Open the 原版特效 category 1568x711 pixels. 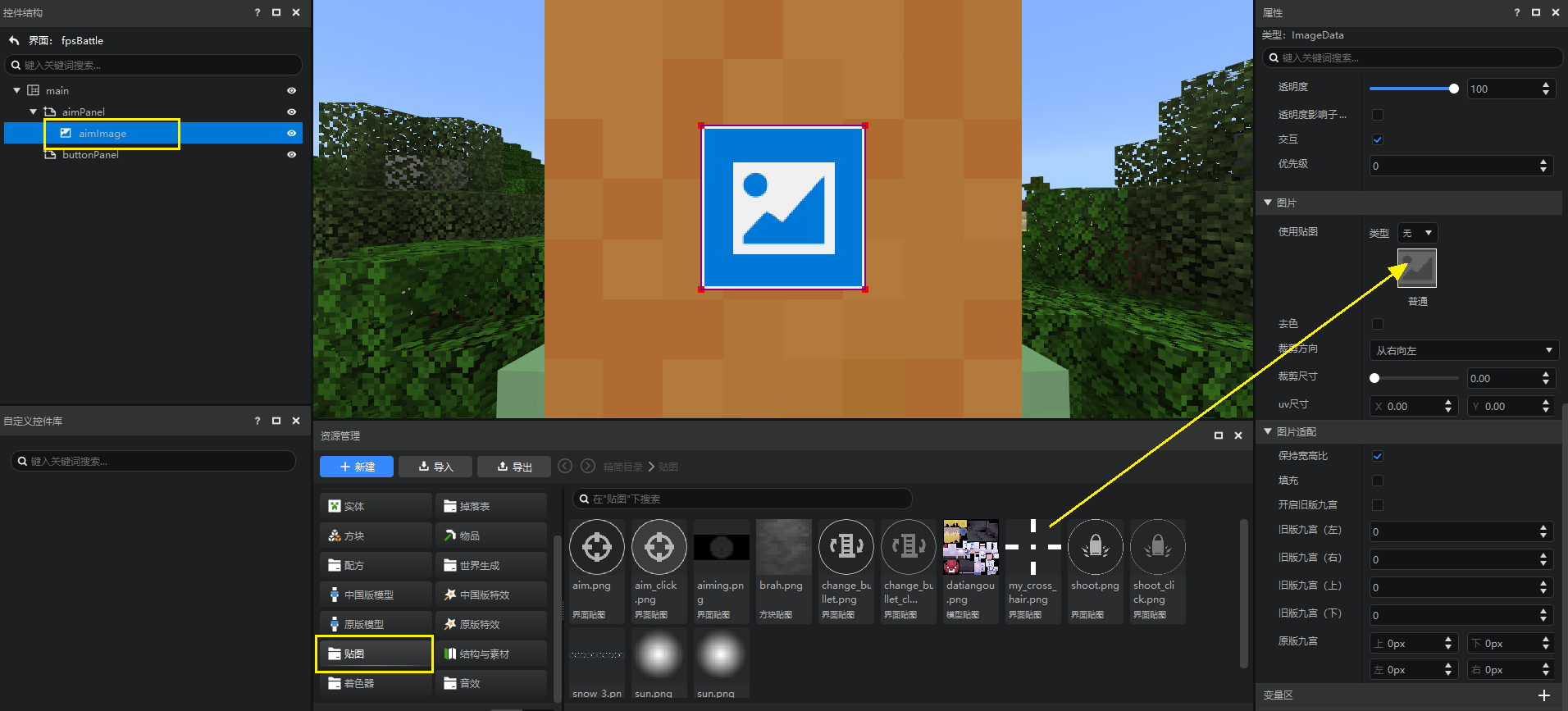[x=491, y=624]
